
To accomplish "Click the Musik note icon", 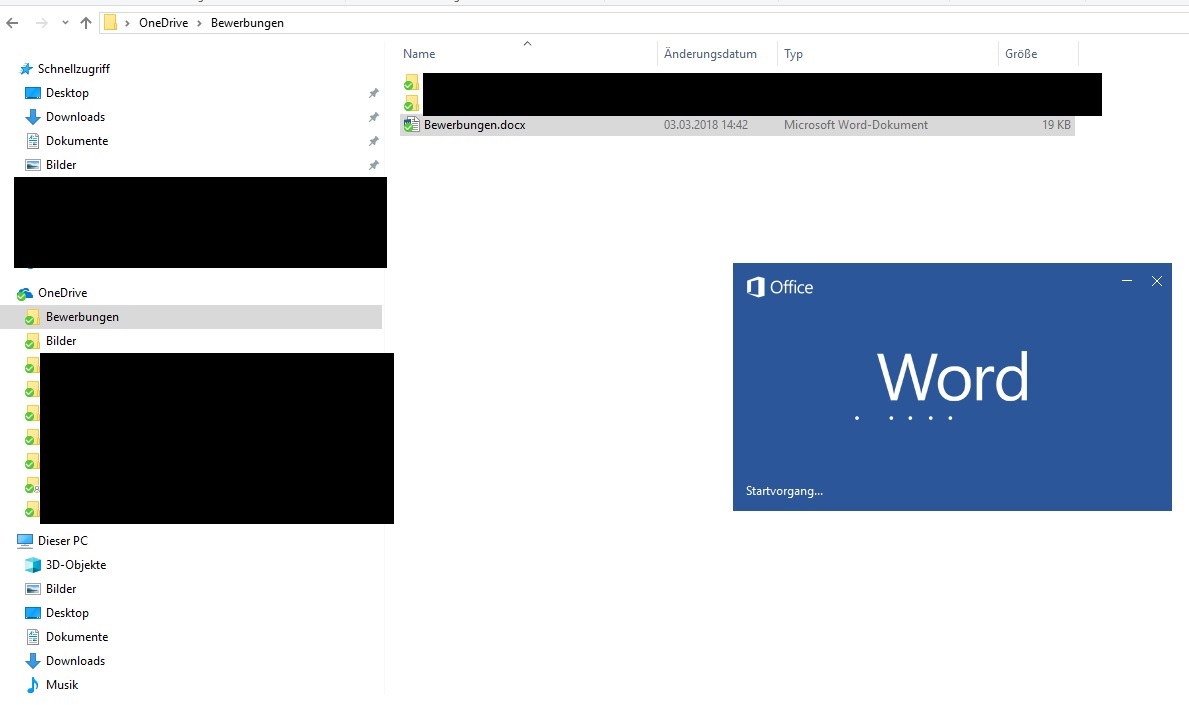I will (33, 685).
